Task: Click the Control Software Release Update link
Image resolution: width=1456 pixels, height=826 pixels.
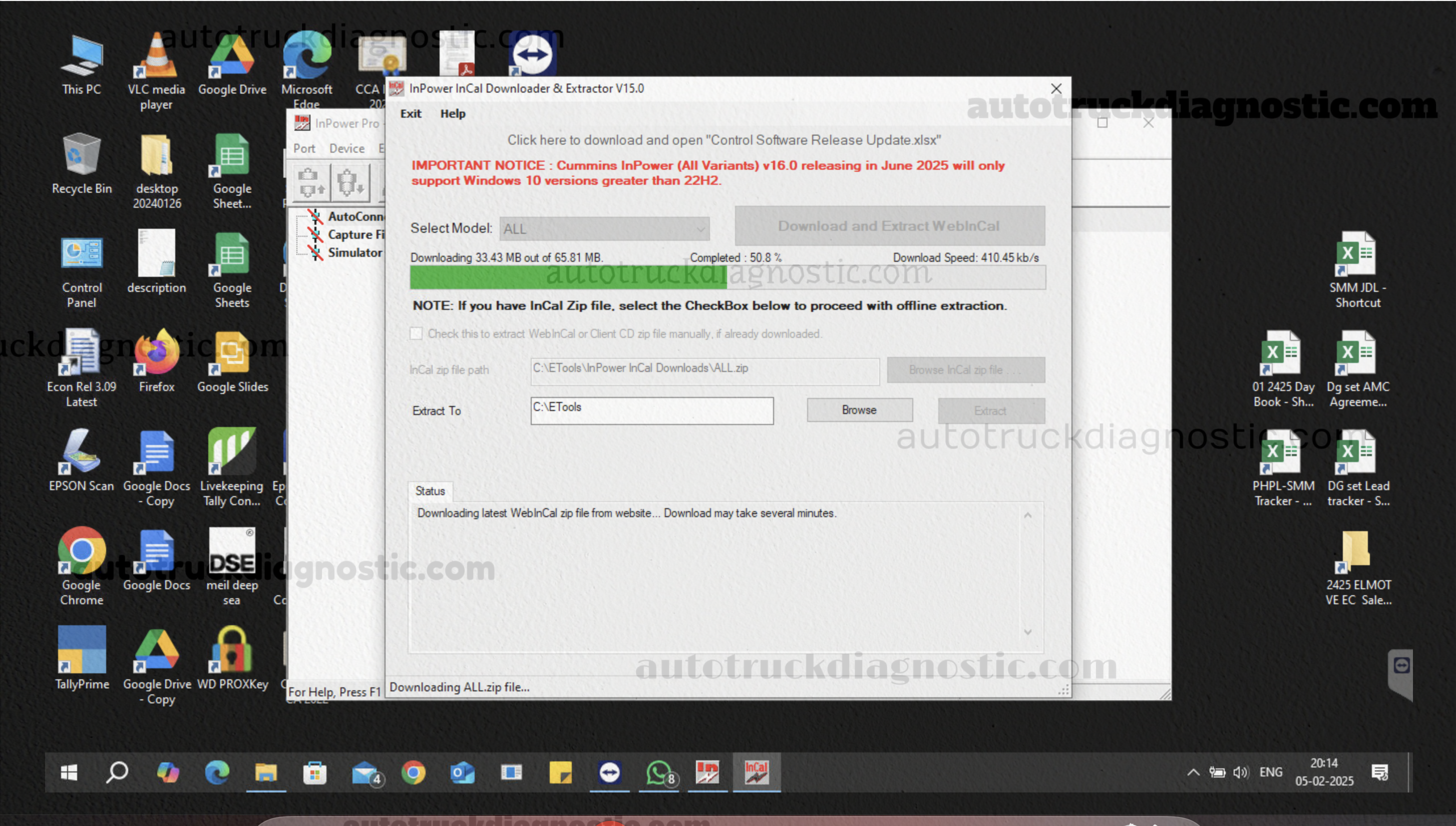Action: click(x=724, y=140)
